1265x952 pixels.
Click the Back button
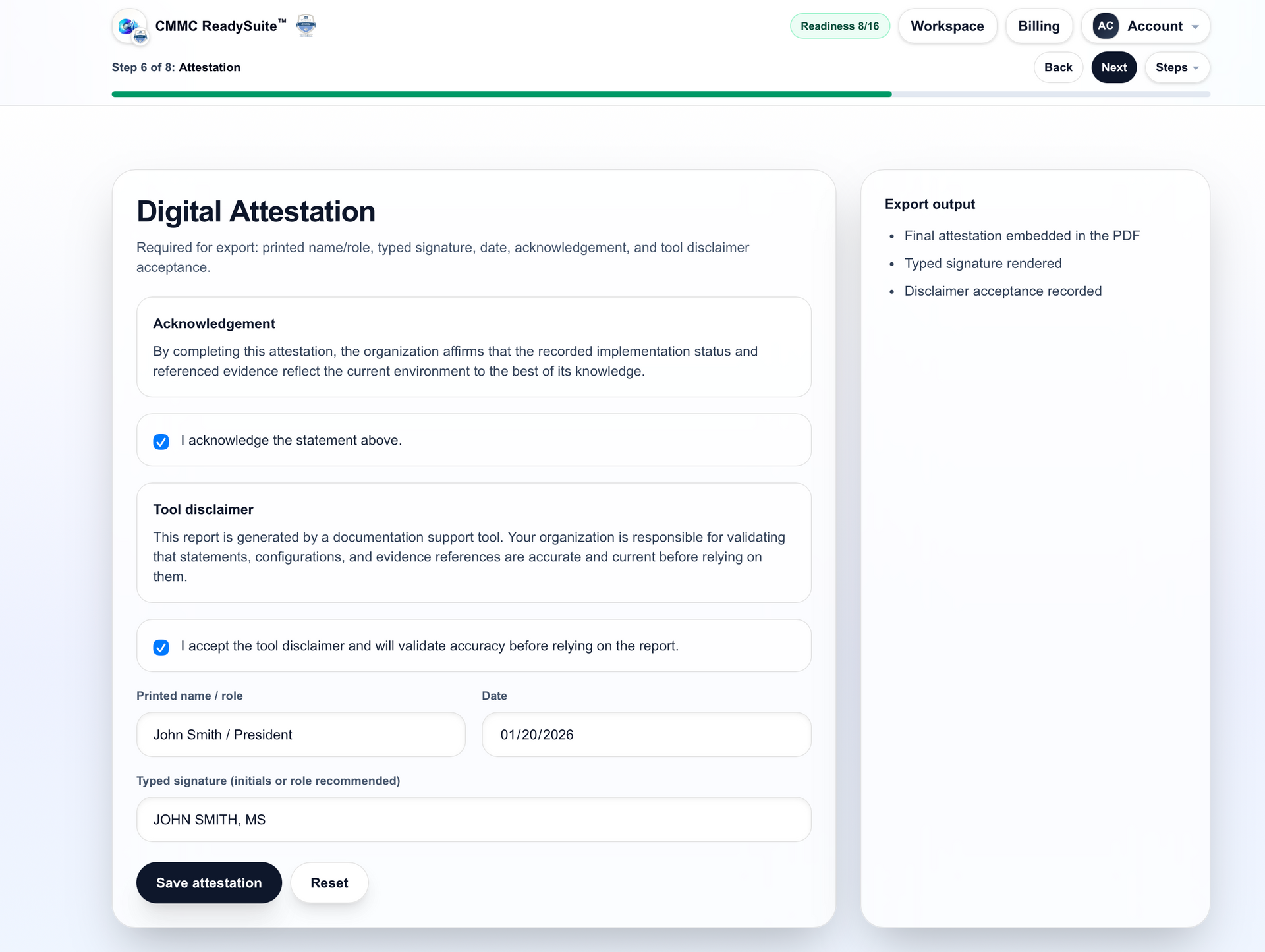1057,67
